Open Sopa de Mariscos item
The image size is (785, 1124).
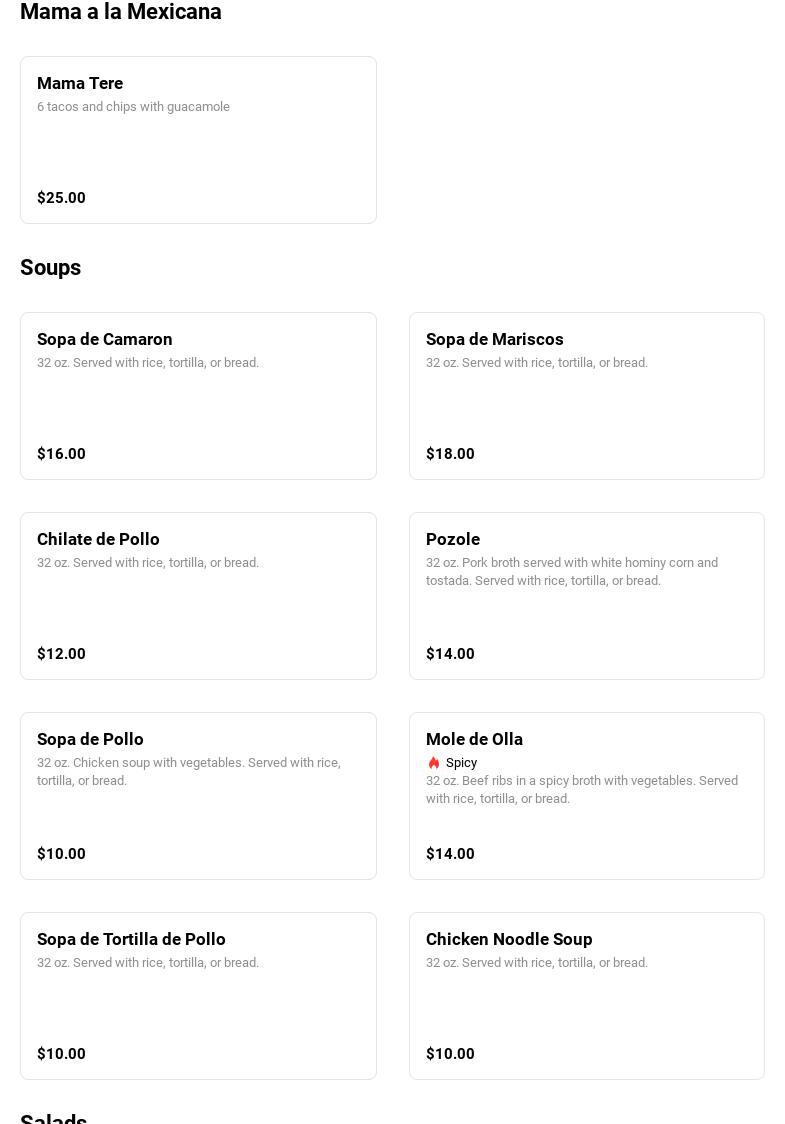[586, 396]
